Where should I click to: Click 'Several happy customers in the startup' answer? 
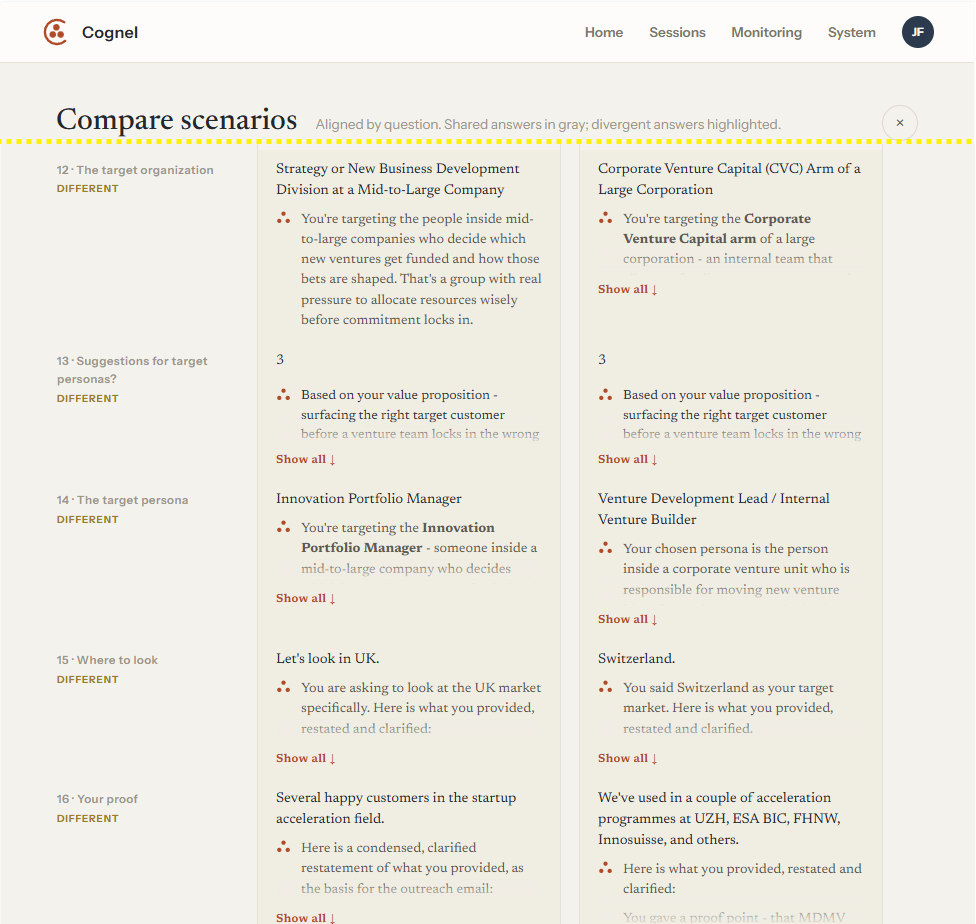(396, 808)
